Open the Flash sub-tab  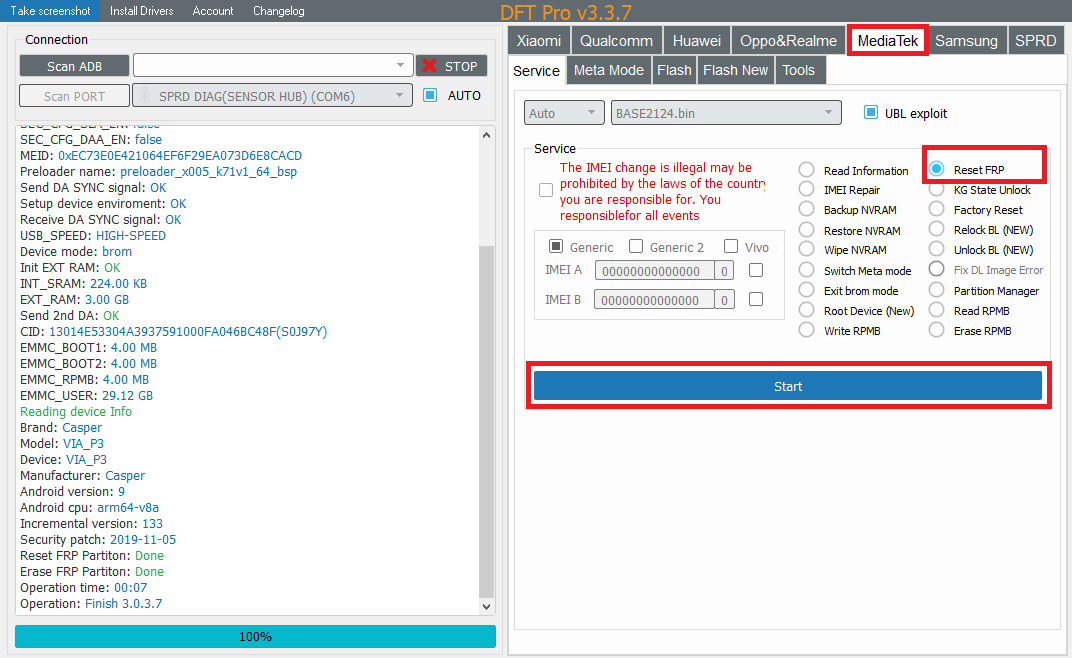coord(674,70)
